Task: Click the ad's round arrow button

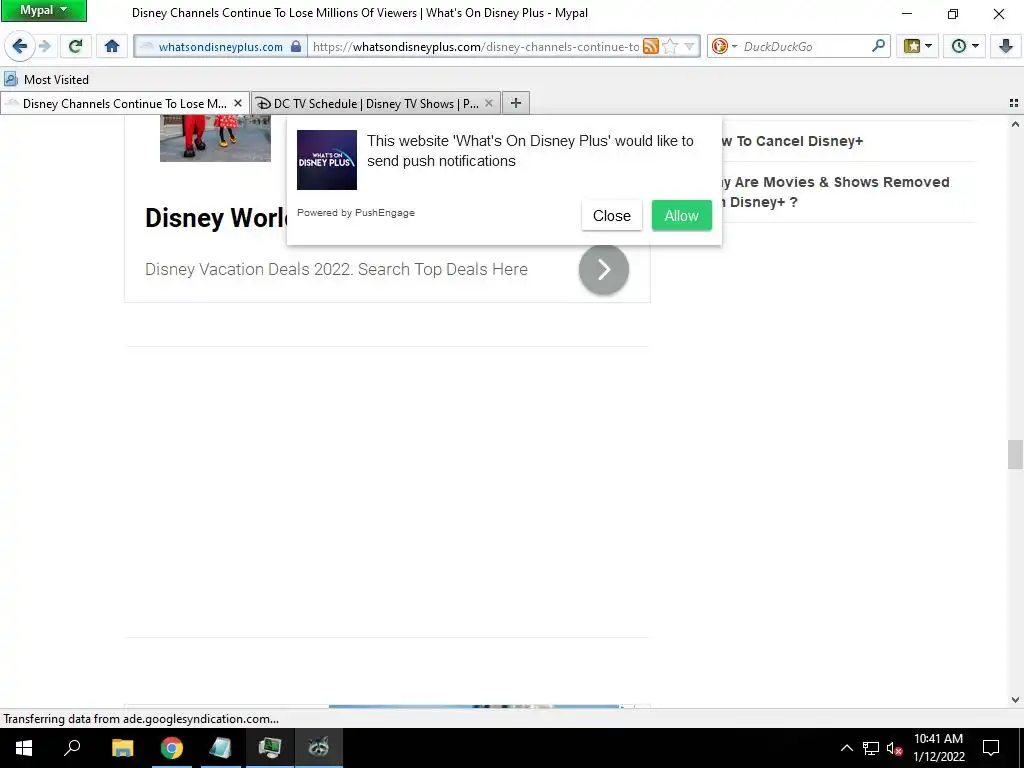Action: 603,269
